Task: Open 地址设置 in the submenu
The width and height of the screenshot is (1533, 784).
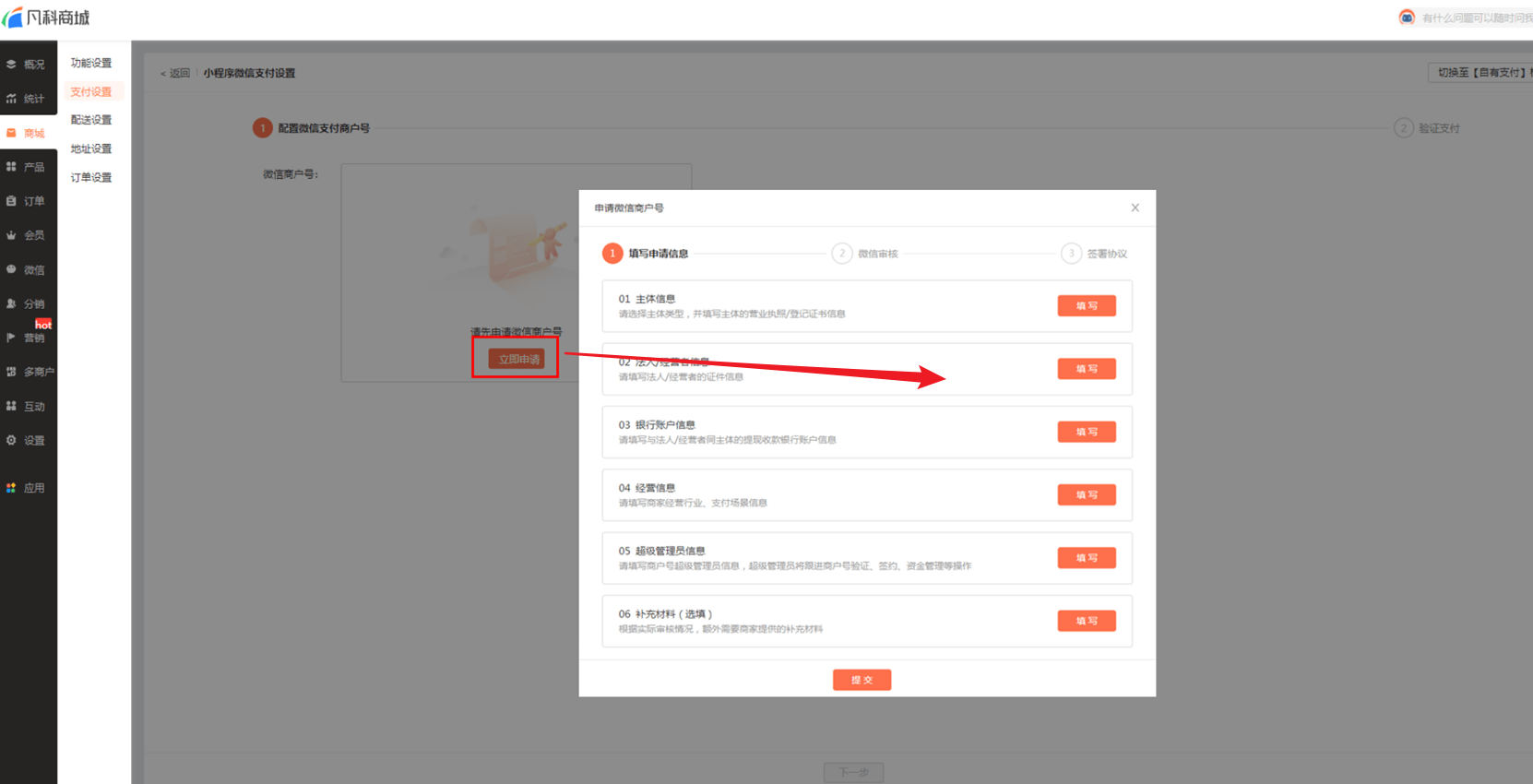Action: point(91,148)
